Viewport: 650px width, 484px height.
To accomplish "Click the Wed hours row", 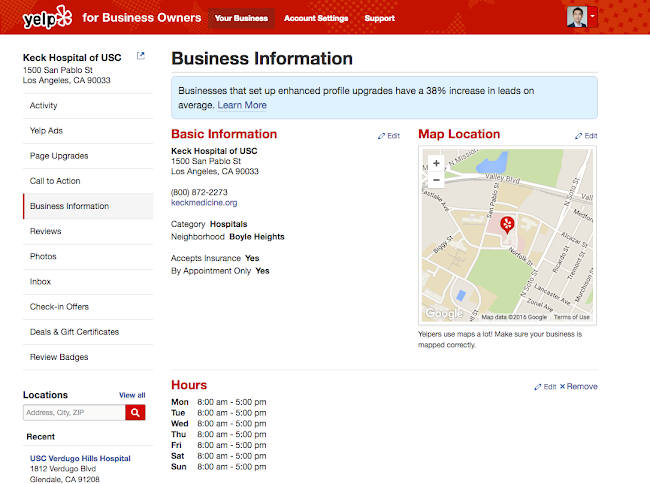I will [x=218, y=424].
